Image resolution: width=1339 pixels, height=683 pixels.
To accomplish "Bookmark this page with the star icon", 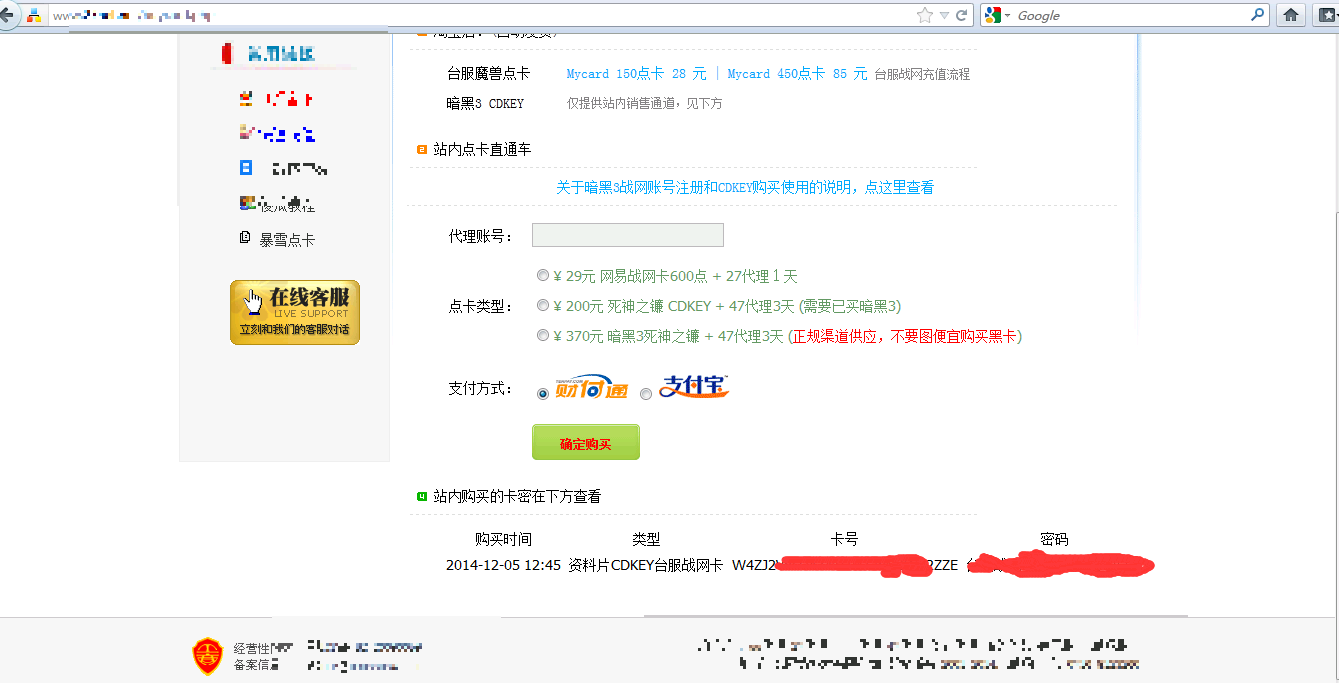I will coord(925,15).
